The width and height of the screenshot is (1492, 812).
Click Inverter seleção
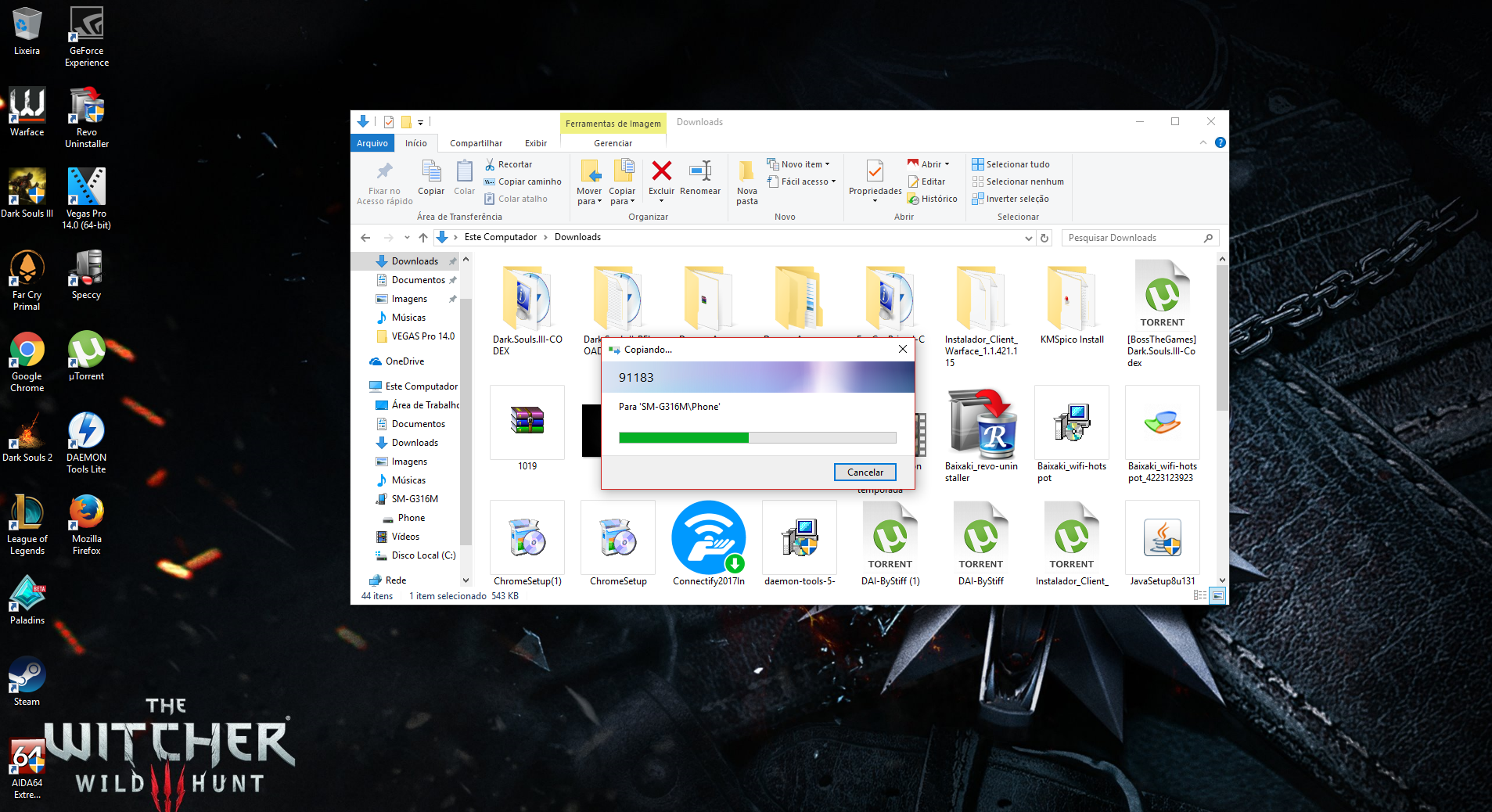(x=1010, y=199)
